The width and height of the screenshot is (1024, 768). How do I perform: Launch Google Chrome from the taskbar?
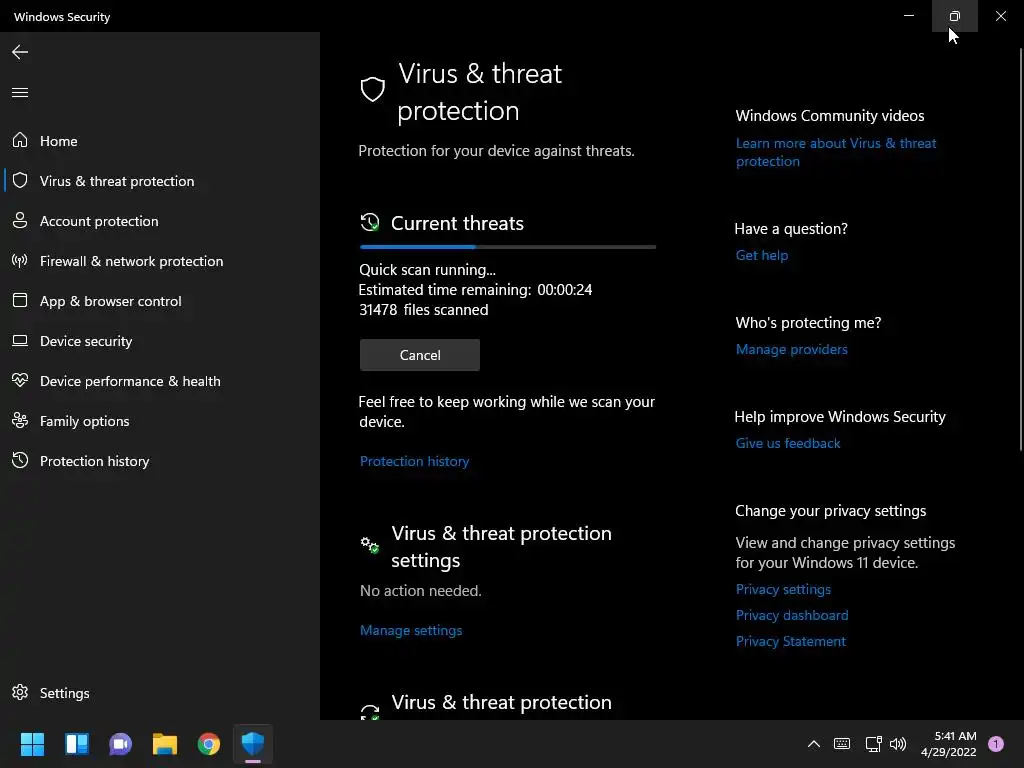(209, 744)
